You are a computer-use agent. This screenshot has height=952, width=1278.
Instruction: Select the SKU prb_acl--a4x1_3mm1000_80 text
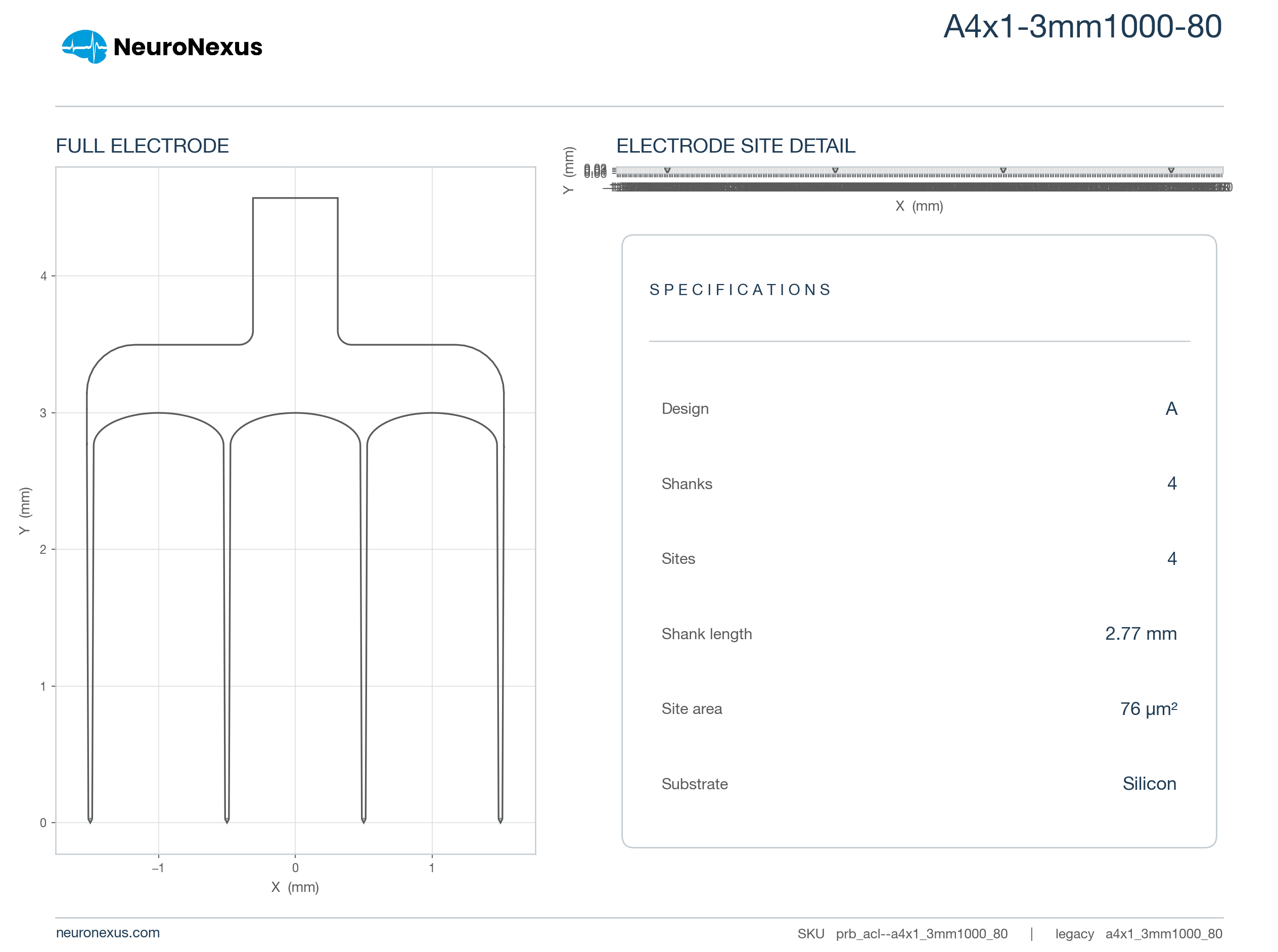tap(902, 934)
